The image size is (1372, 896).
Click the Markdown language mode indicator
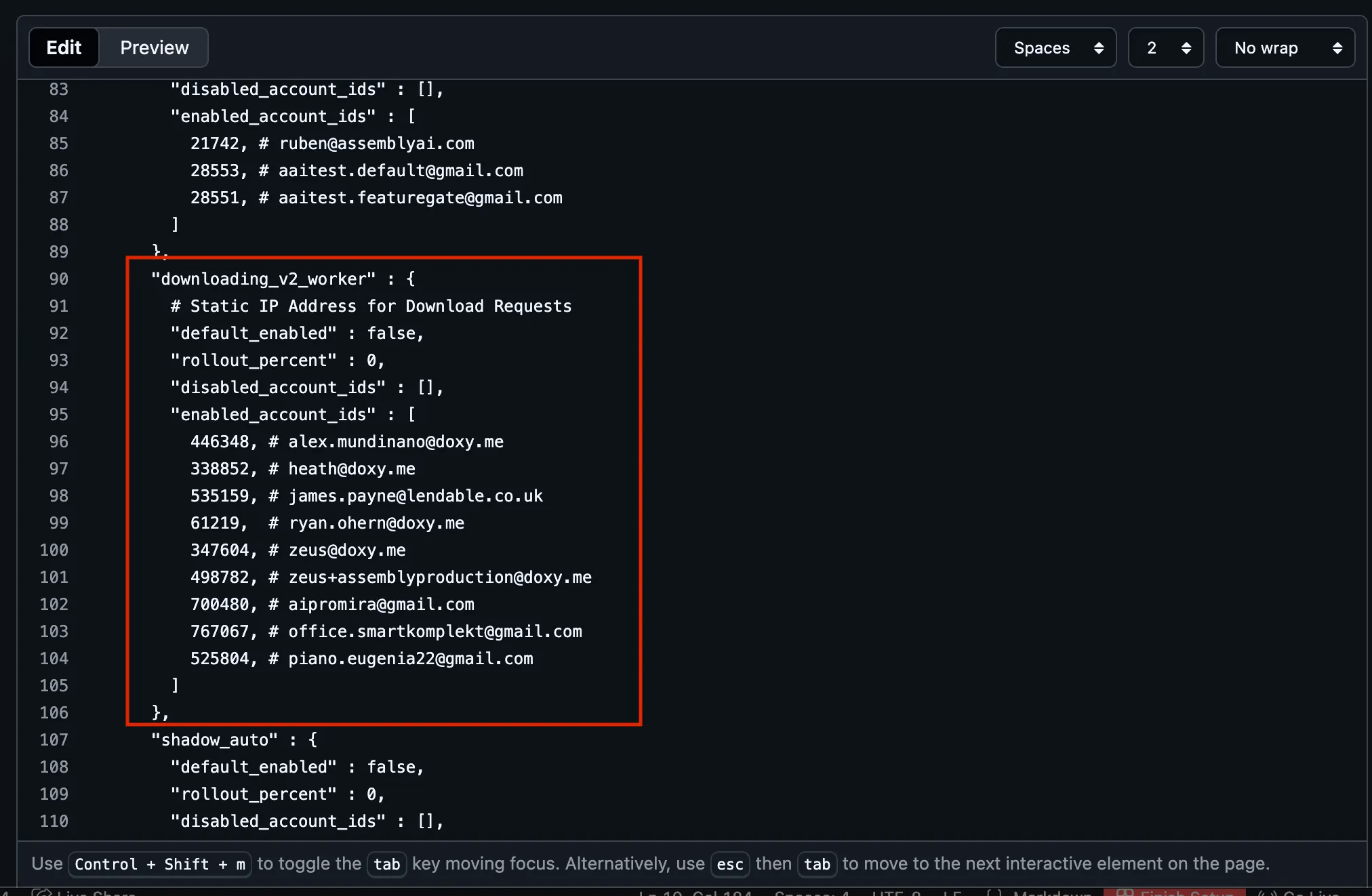[x=1052, y=893]
